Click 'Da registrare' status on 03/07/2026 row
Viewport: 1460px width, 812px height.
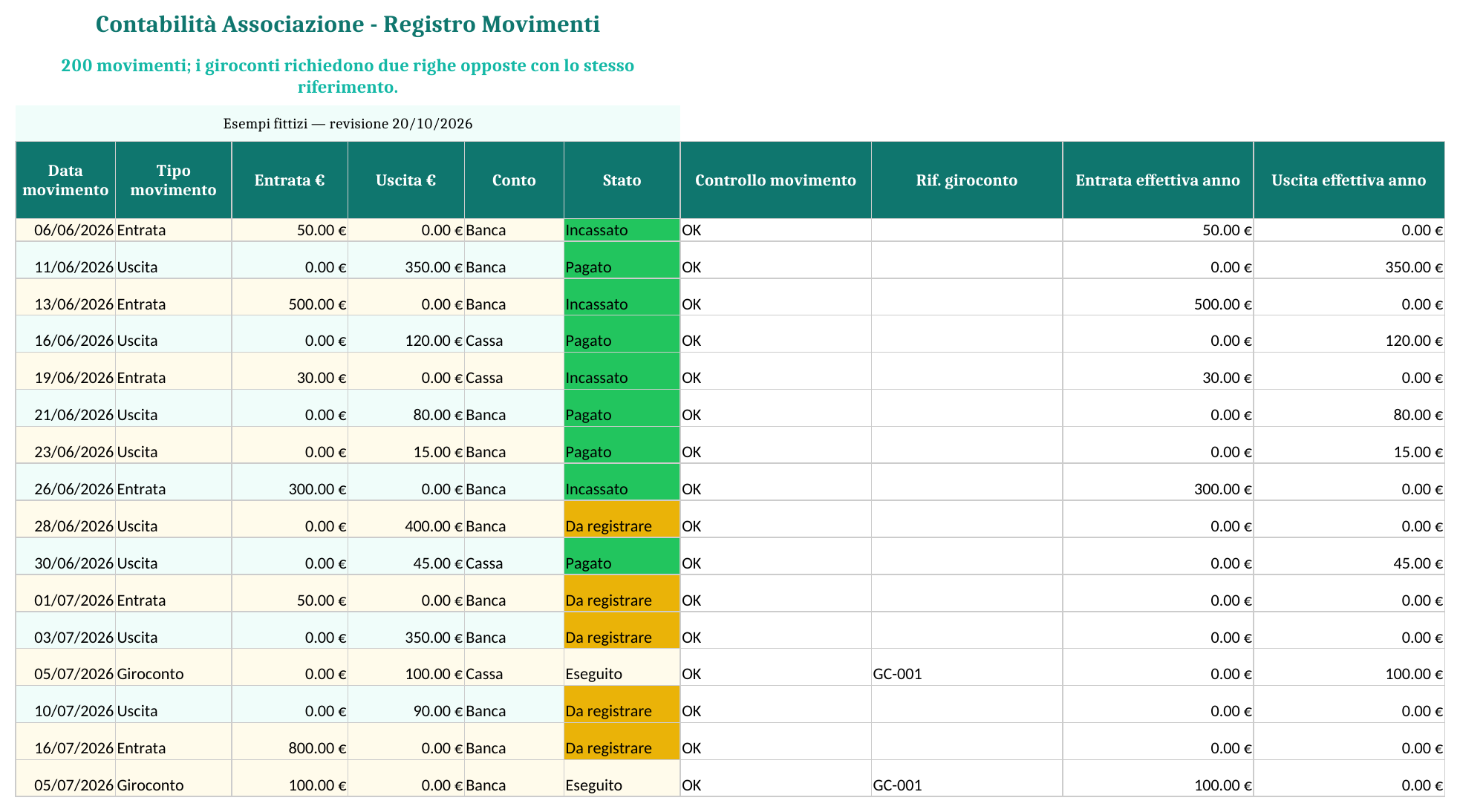(622, 631)
